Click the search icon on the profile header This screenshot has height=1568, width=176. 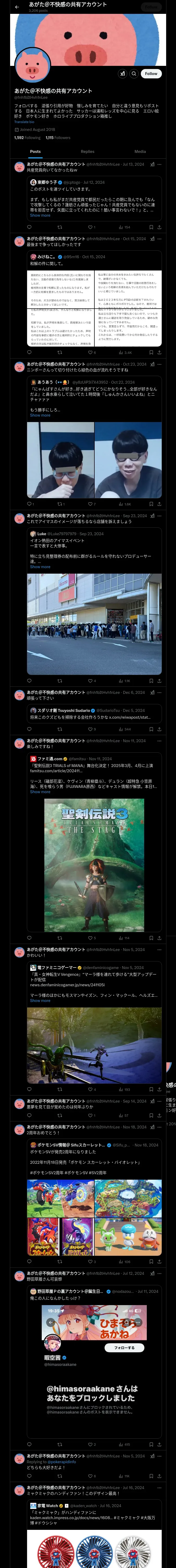(x=134, y=74)
